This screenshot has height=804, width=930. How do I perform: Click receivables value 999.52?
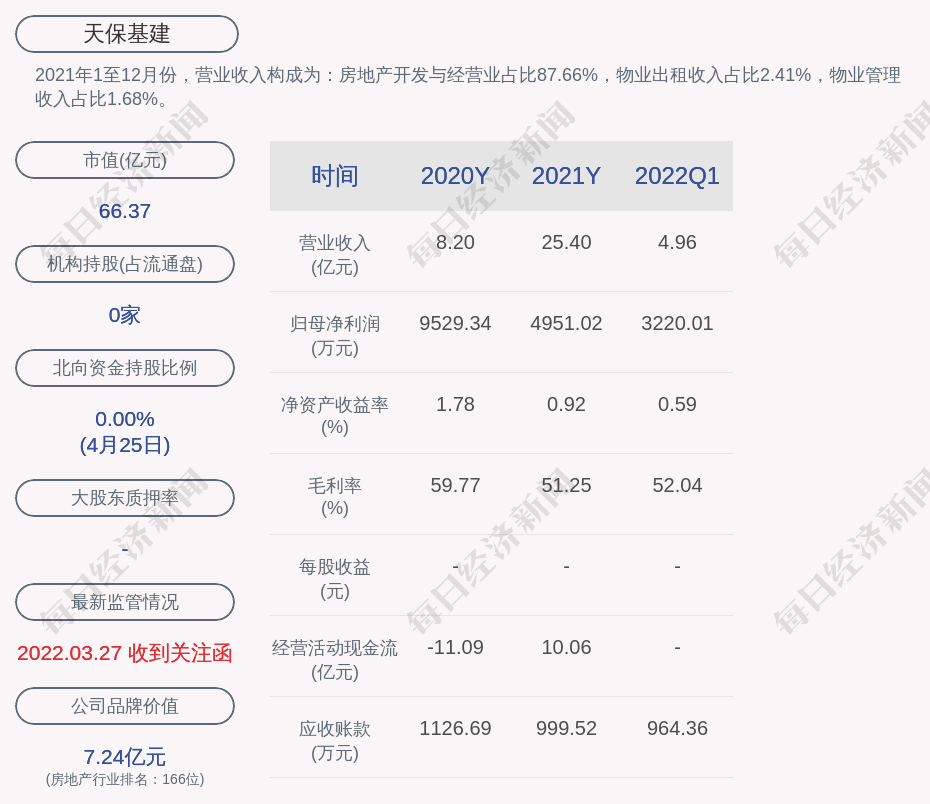(566, 728)
